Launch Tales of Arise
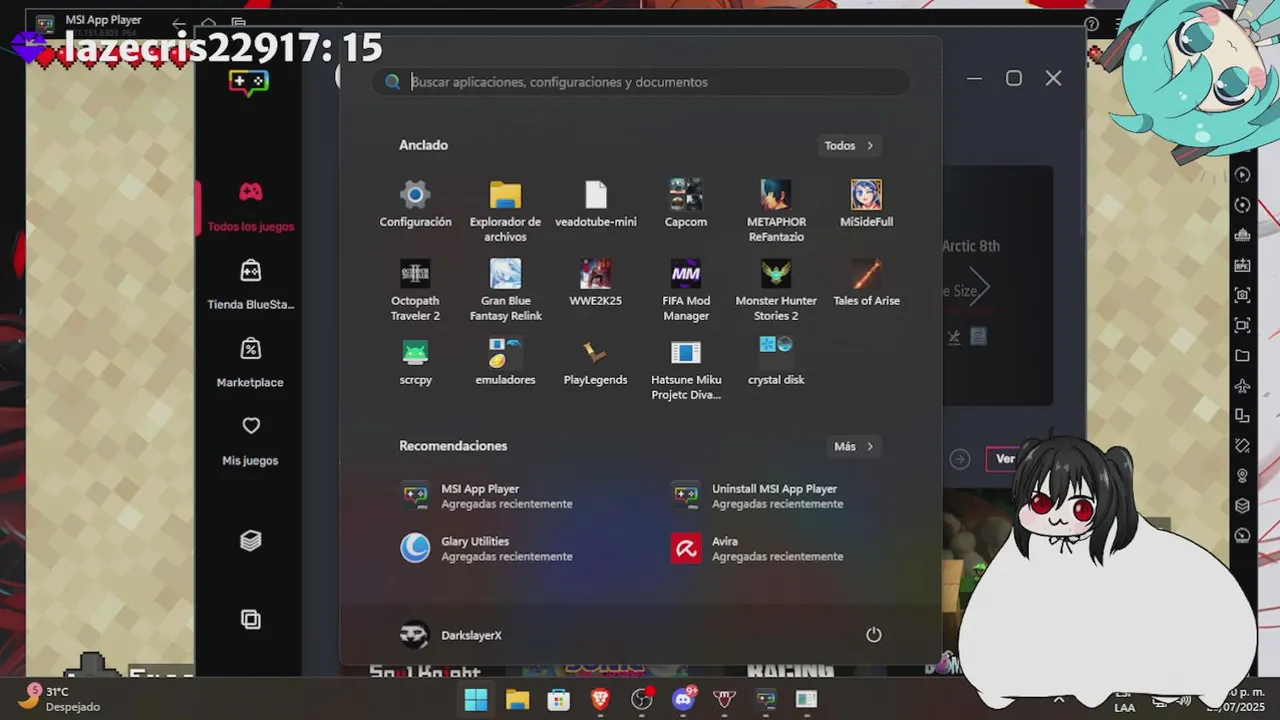 point(866,283)
